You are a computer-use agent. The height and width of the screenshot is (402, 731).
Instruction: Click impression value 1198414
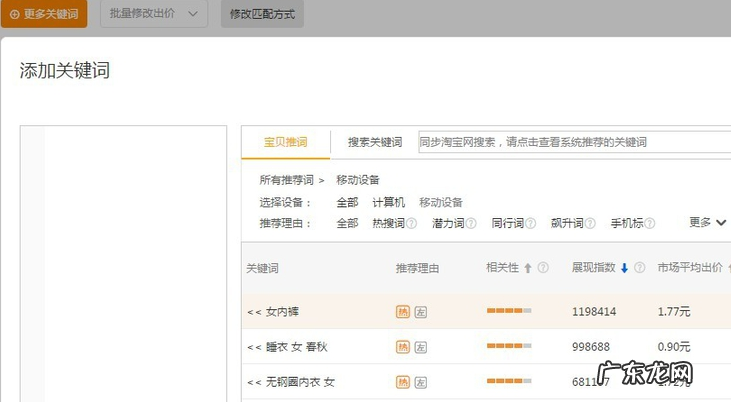[x=594, y=312]
